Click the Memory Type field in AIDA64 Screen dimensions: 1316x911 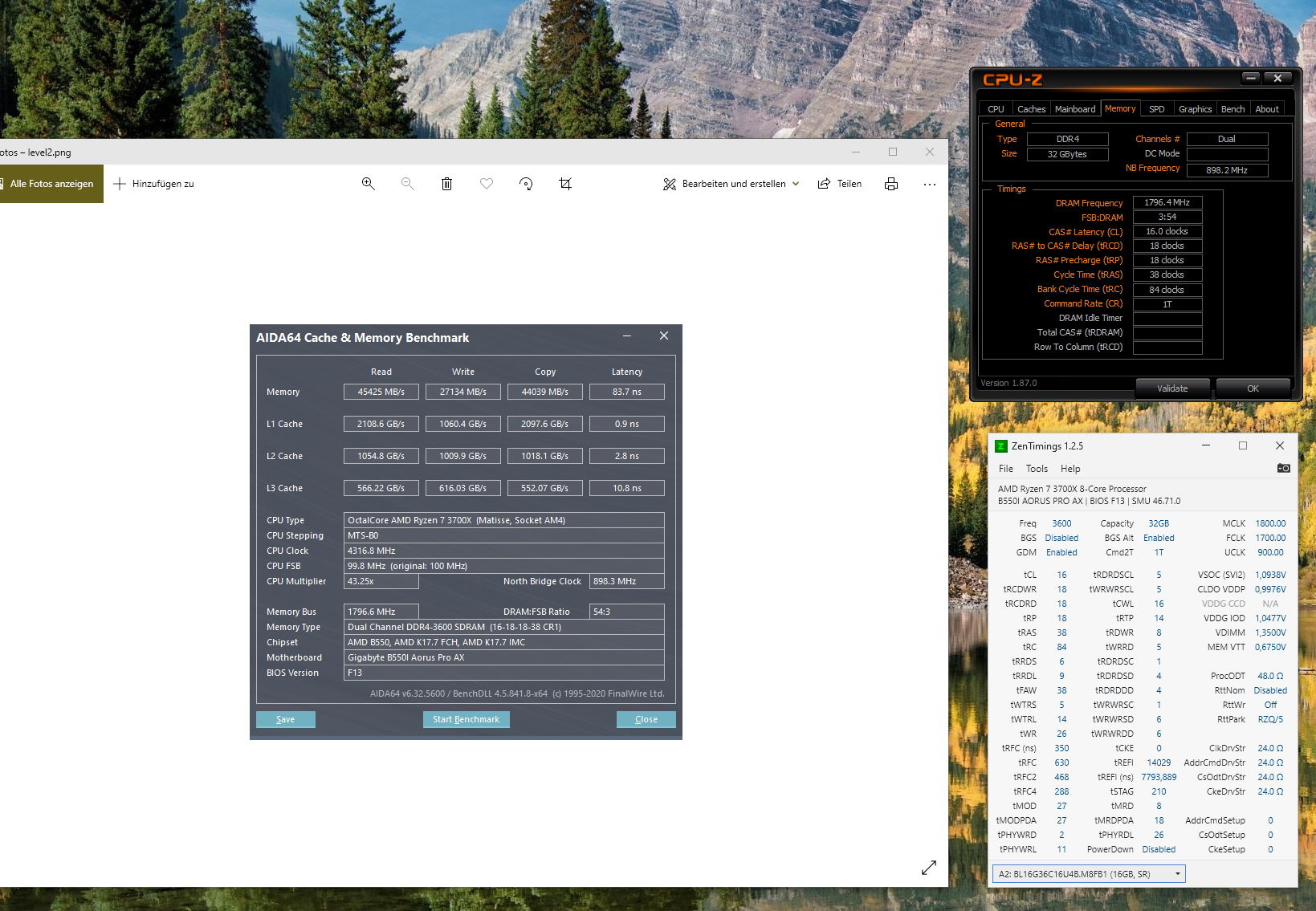[x=504, y=627]
